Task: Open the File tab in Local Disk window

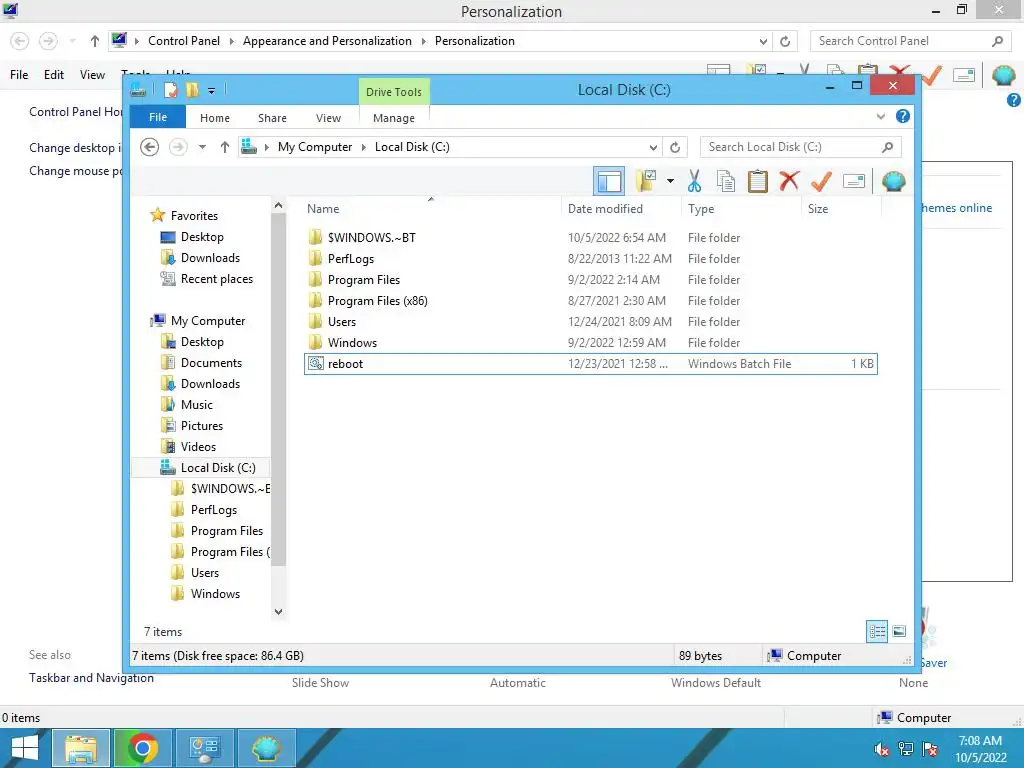Action: point(157,117)
